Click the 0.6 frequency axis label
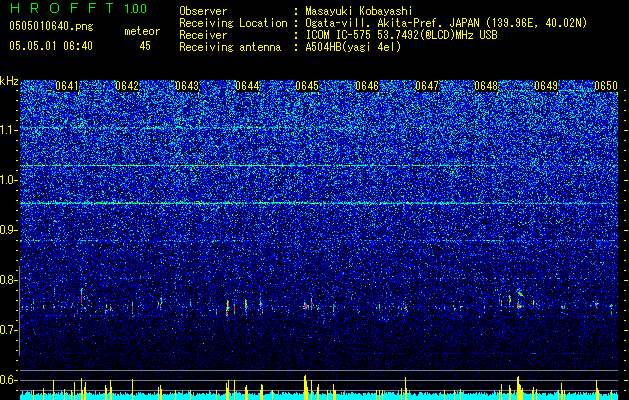Image resolution: width=629 pixels, height=400 pixels. 9,380
